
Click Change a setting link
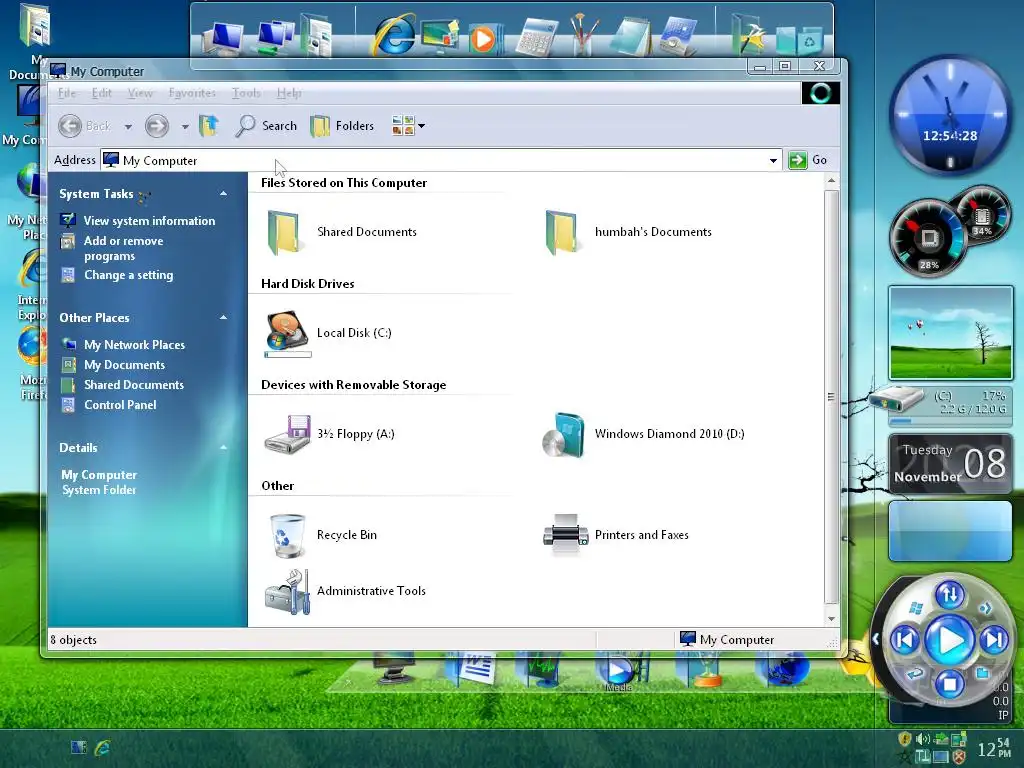[128, 275]
